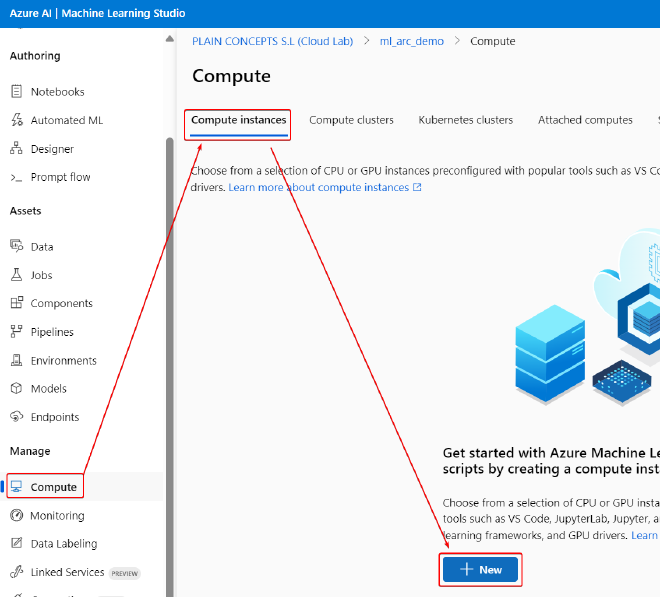Click the PREVIEW badge beside Linked Services

click(125, 573)
